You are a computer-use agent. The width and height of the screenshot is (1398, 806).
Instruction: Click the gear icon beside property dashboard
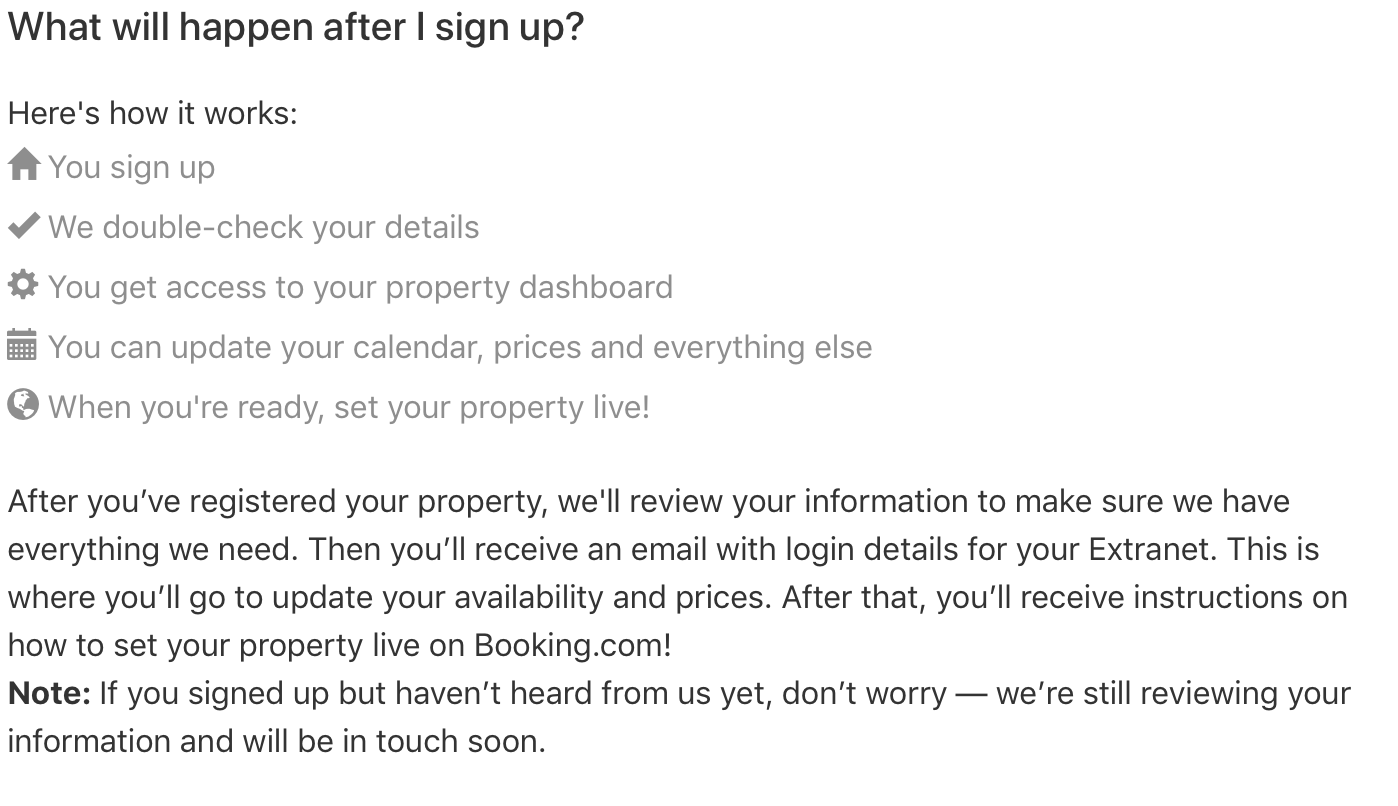point(23,286)
